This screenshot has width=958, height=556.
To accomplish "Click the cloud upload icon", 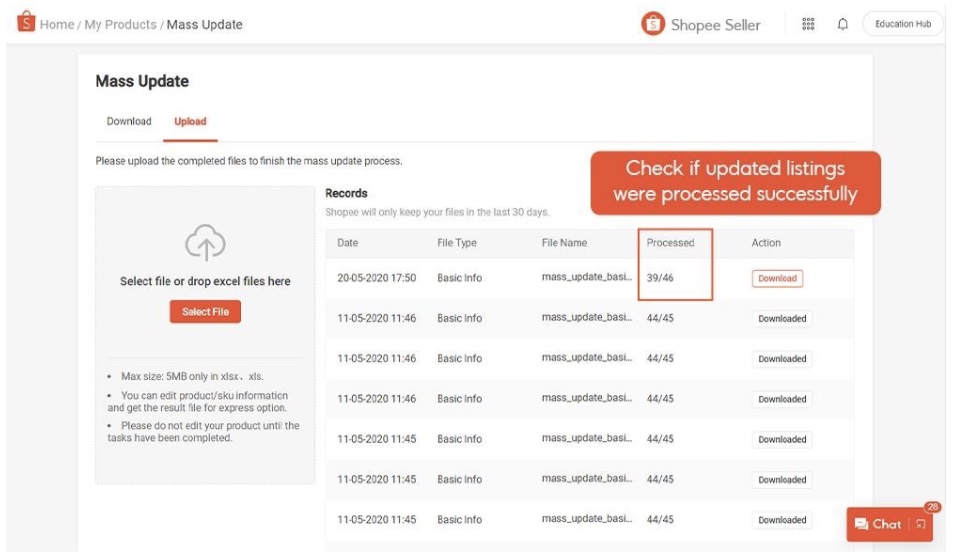I will pyautogui.click(x=205, y=243).
